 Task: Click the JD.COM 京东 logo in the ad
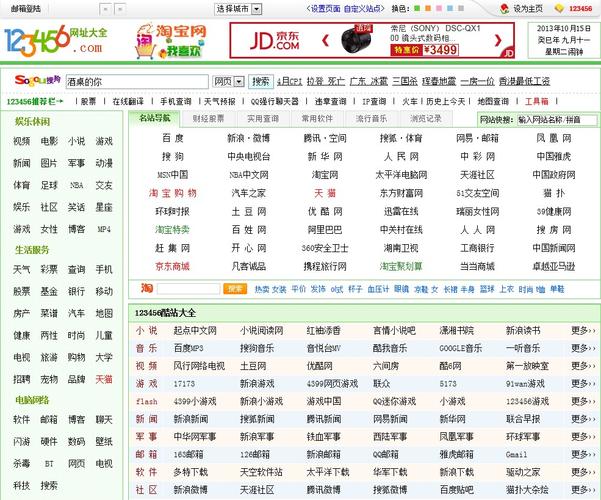tap(274, 41)
